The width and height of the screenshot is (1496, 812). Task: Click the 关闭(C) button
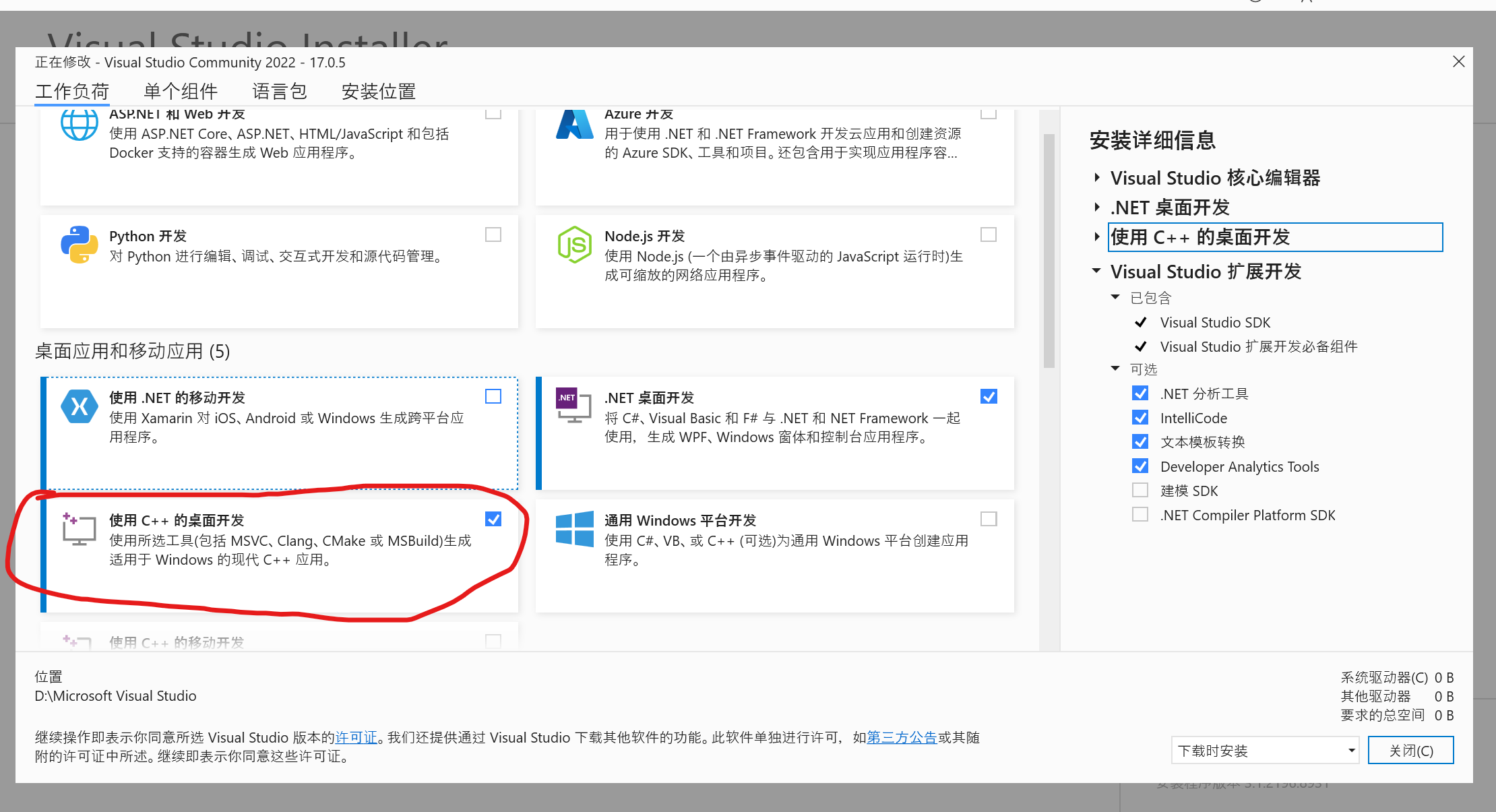coord(1411,750)
